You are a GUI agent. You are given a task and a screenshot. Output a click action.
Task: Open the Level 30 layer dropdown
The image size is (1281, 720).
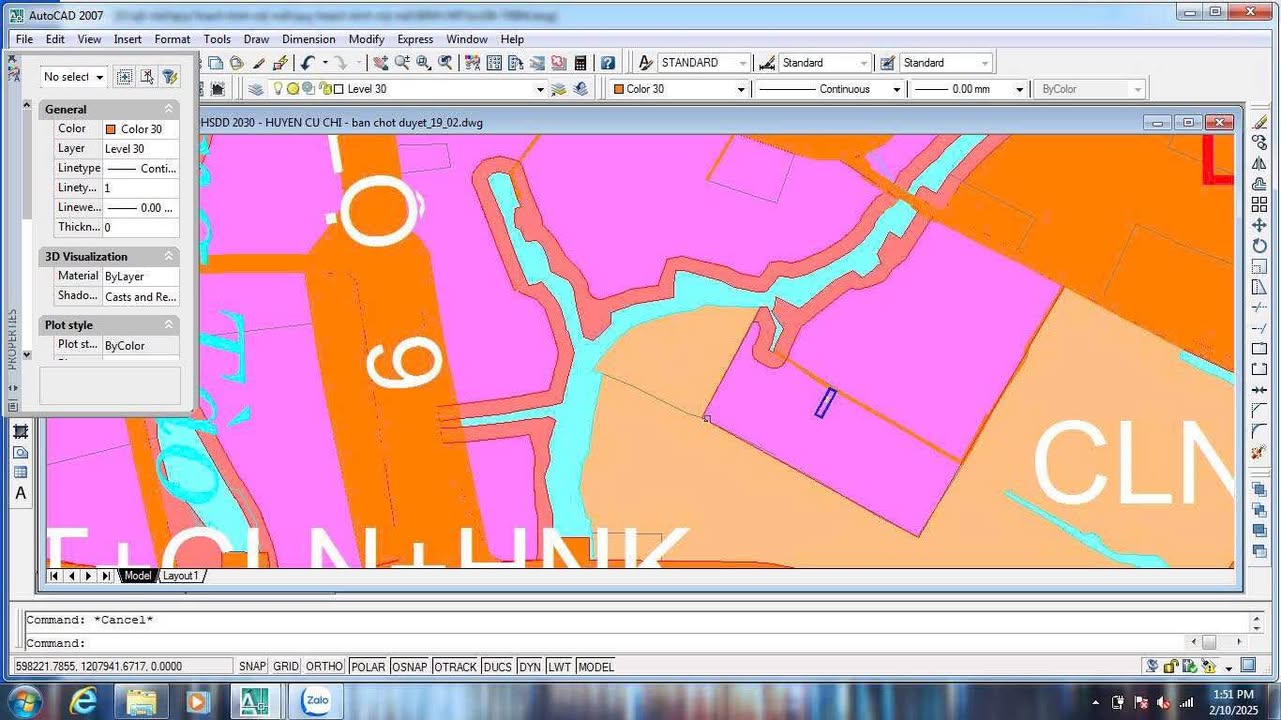click(x=540, y=89)
